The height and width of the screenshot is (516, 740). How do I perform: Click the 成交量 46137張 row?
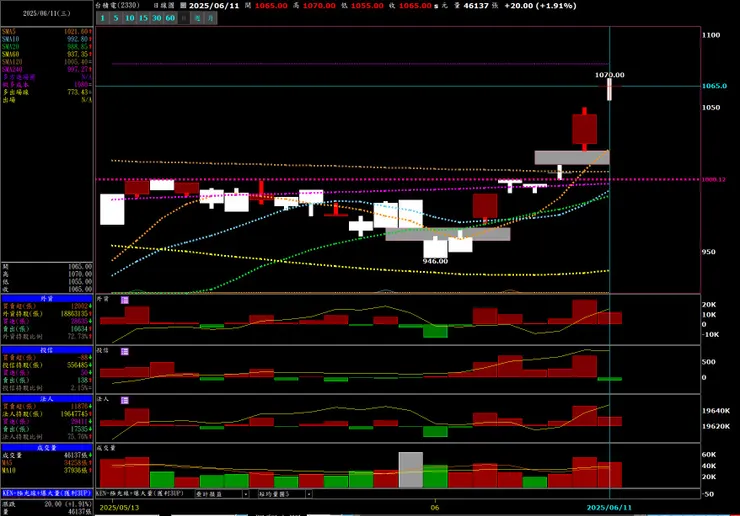(47, 456)
